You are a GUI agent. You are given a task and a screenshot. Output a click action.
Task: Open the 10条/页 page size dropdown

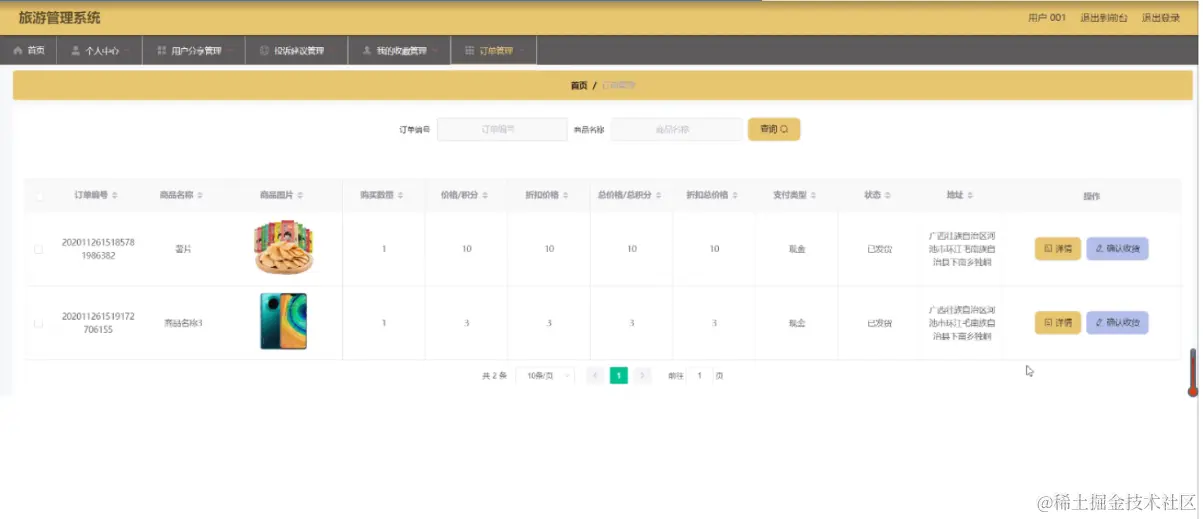[546, 376]
